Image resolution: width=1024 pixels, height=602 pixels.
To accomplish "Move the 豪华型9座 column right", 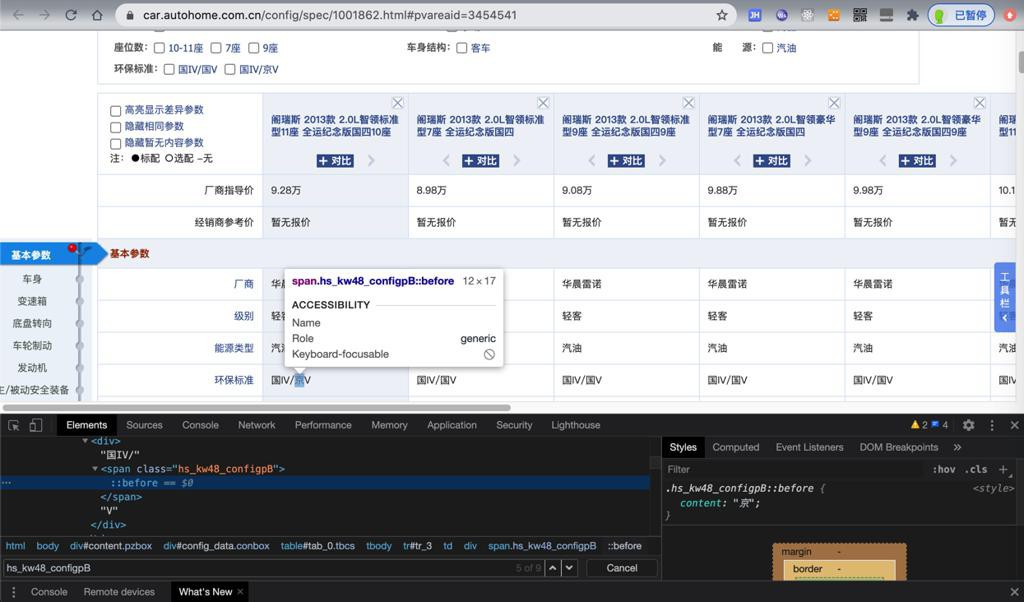I will pos(953,161).
